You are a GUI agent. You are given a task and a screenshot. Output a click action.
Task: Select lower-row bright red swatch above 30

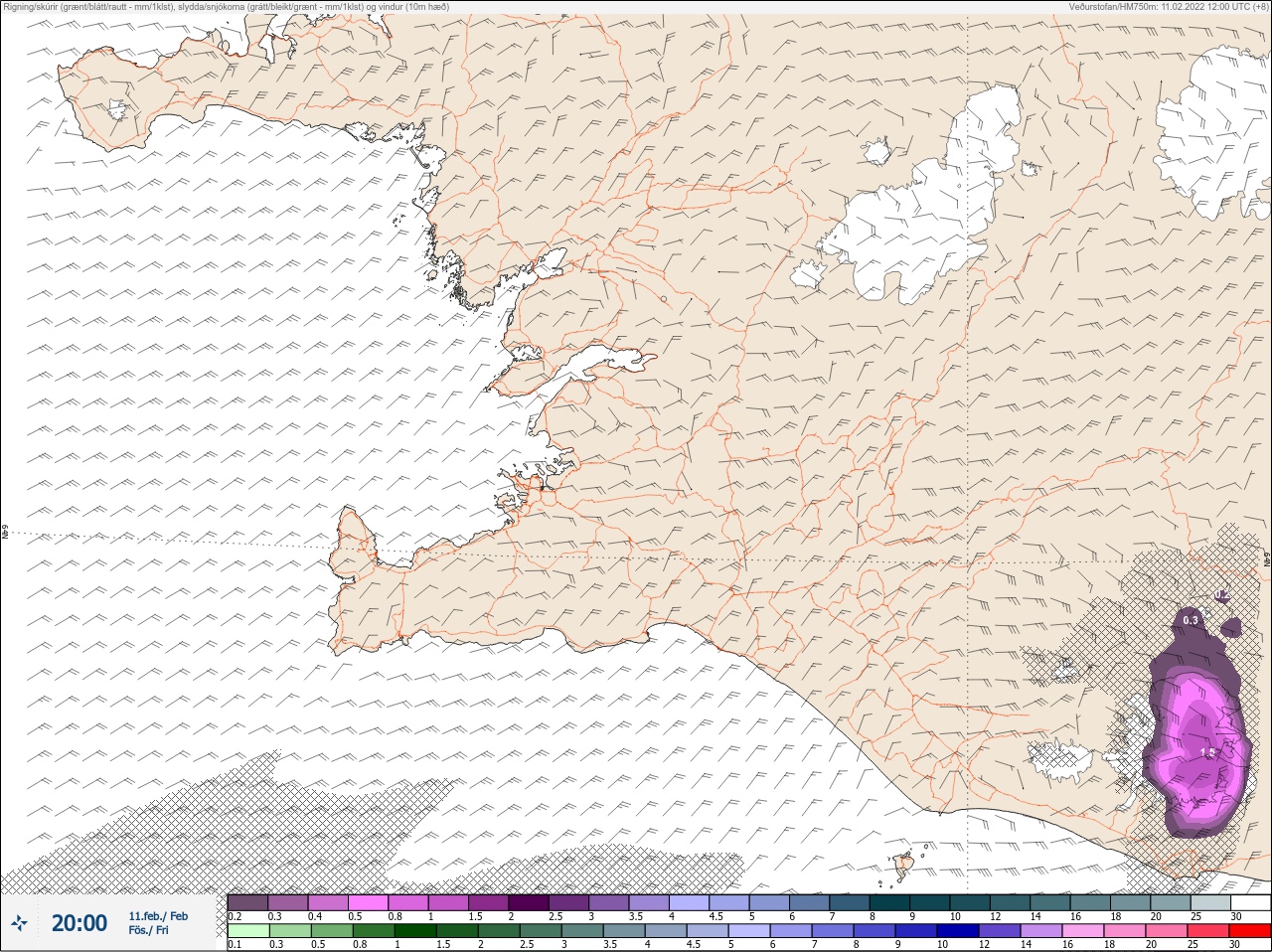tap(1249, 931)
